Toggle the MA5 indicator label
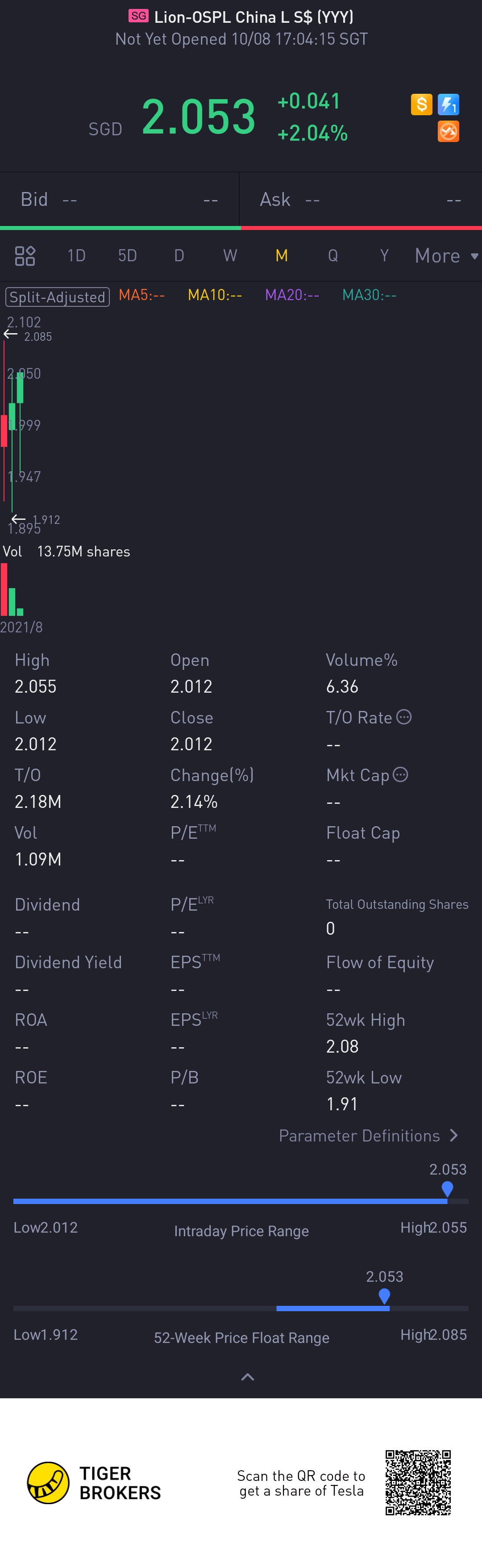 [x=142, y=295]
